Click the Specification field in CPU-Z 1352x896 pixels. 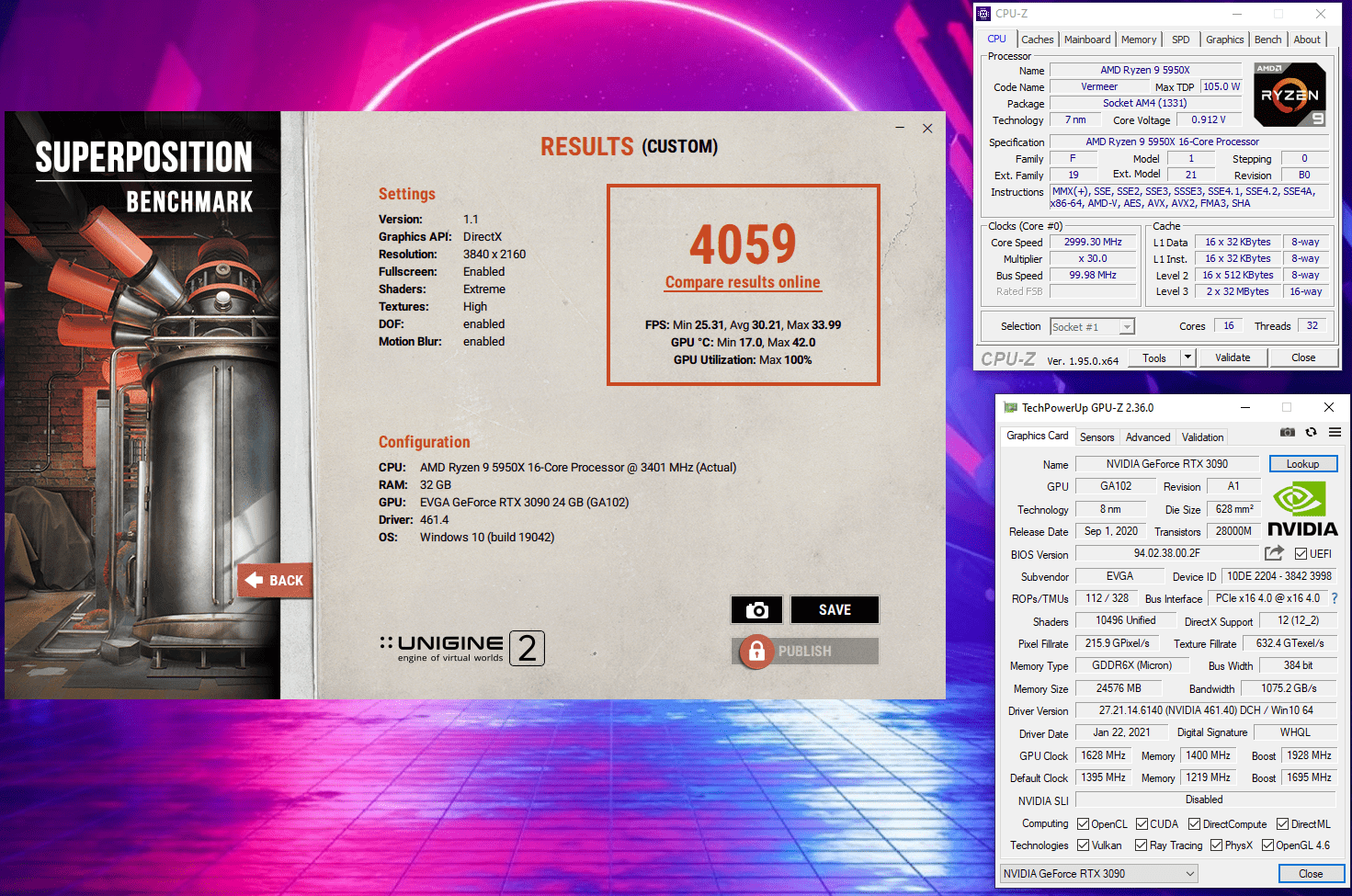point(1189,142)
